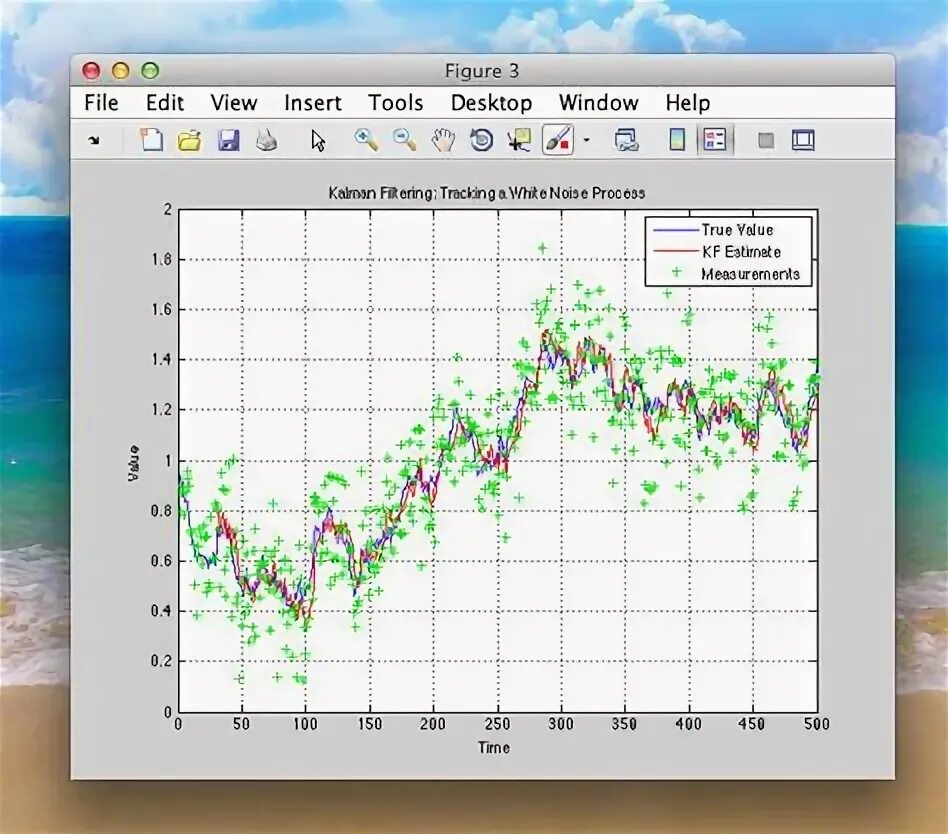Open the View menu
Image resolution: width=948 pixels, height=834 pixels.
[233, 103]
